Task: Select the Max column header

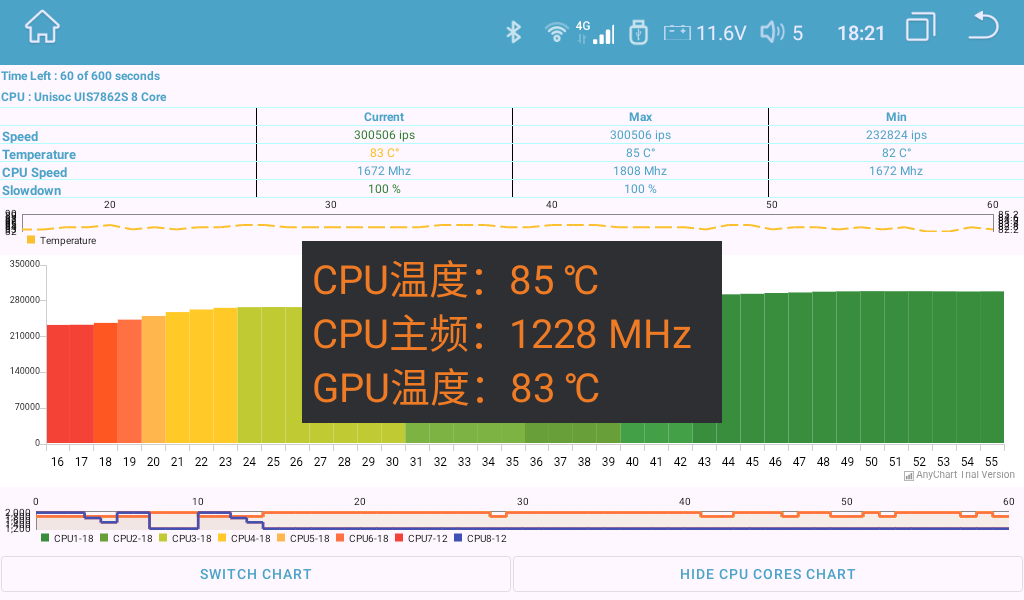Action: [640, 116]
